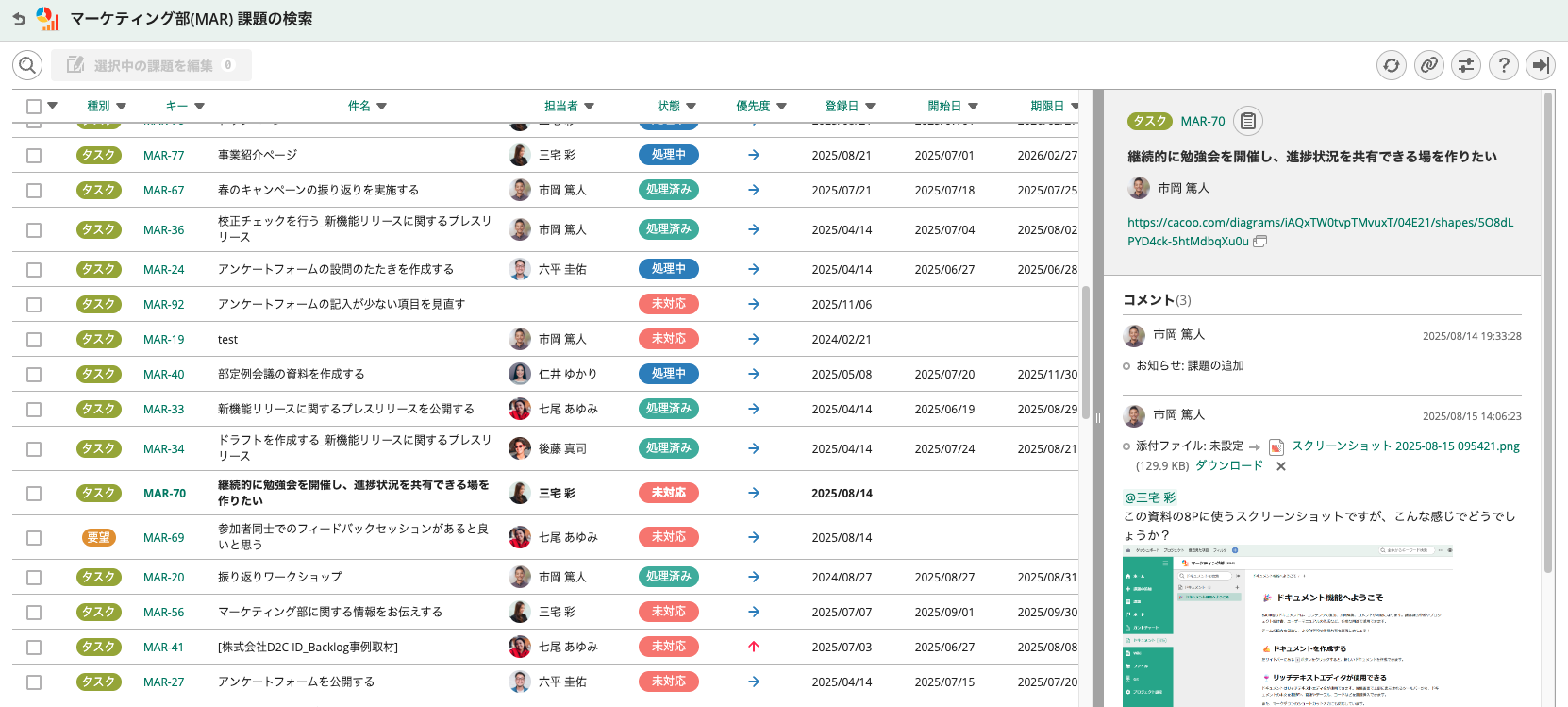Sort by 種別 column header

[x=106, y=106]
